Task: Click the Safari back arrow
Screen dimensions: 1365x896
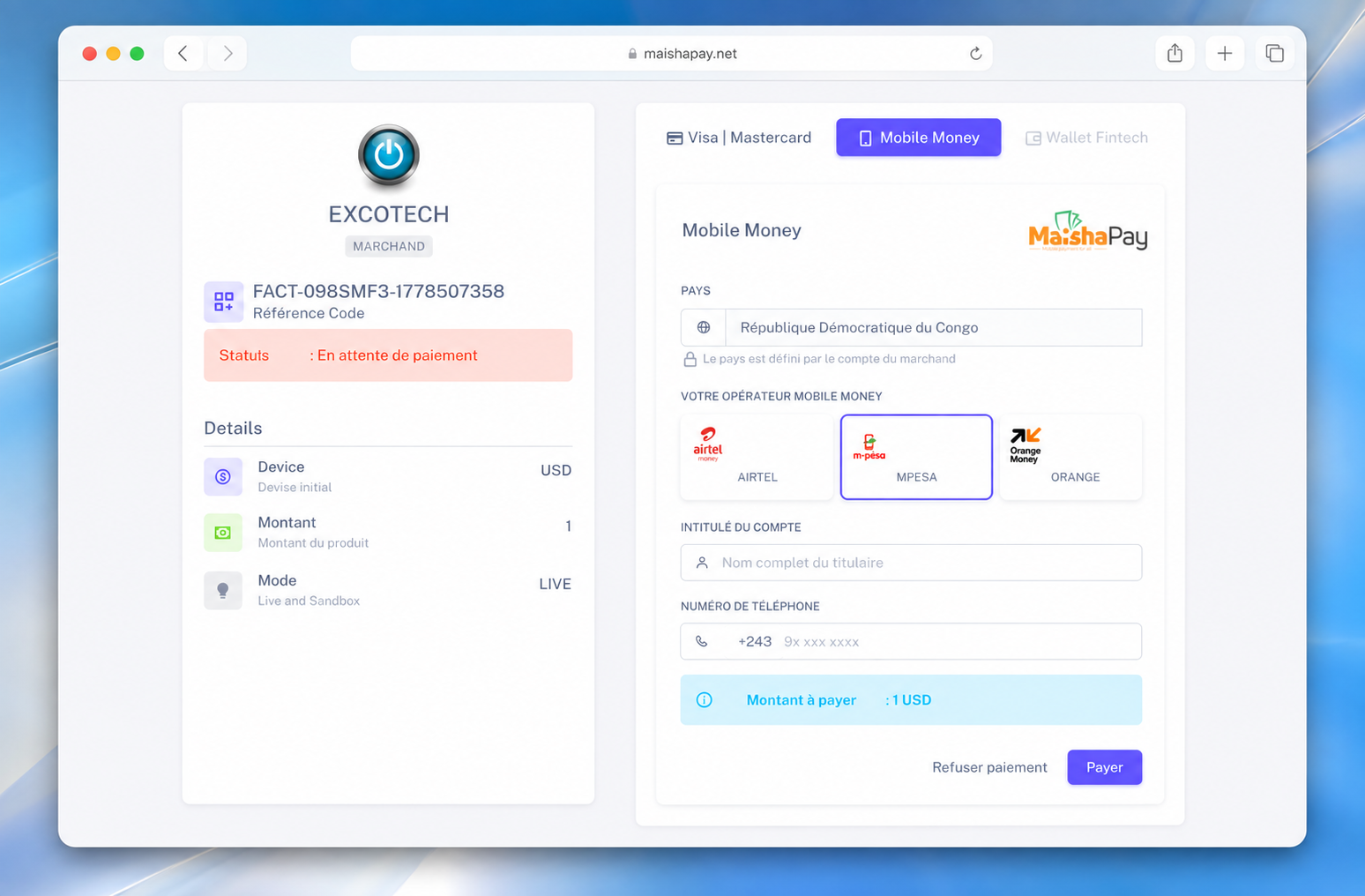Action: coord(183,54)
